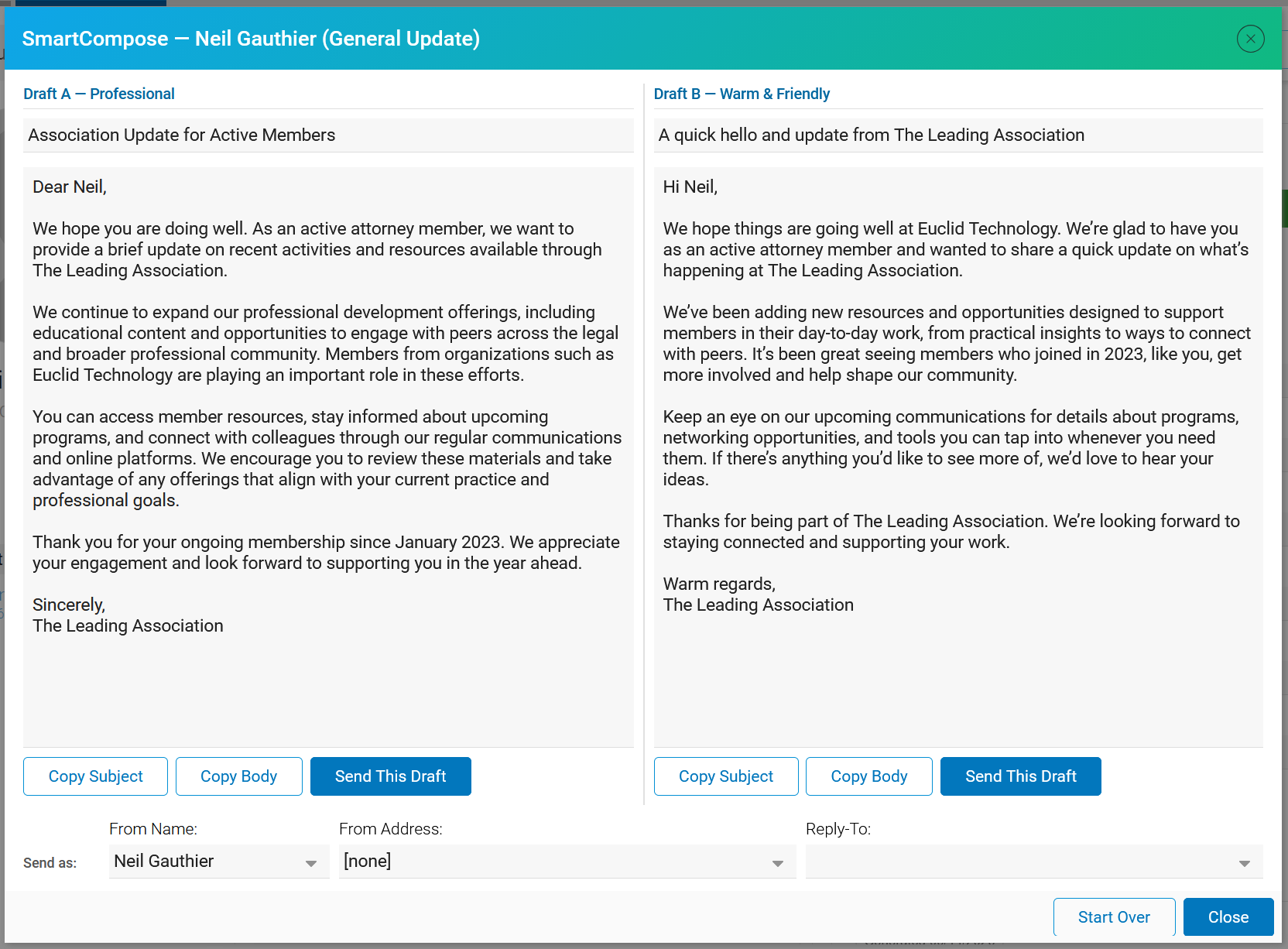Select the Draft A — Professional heading
The width and height of the screenshot is (1288, 949).
pyautogui.click(x=99, y=94)
